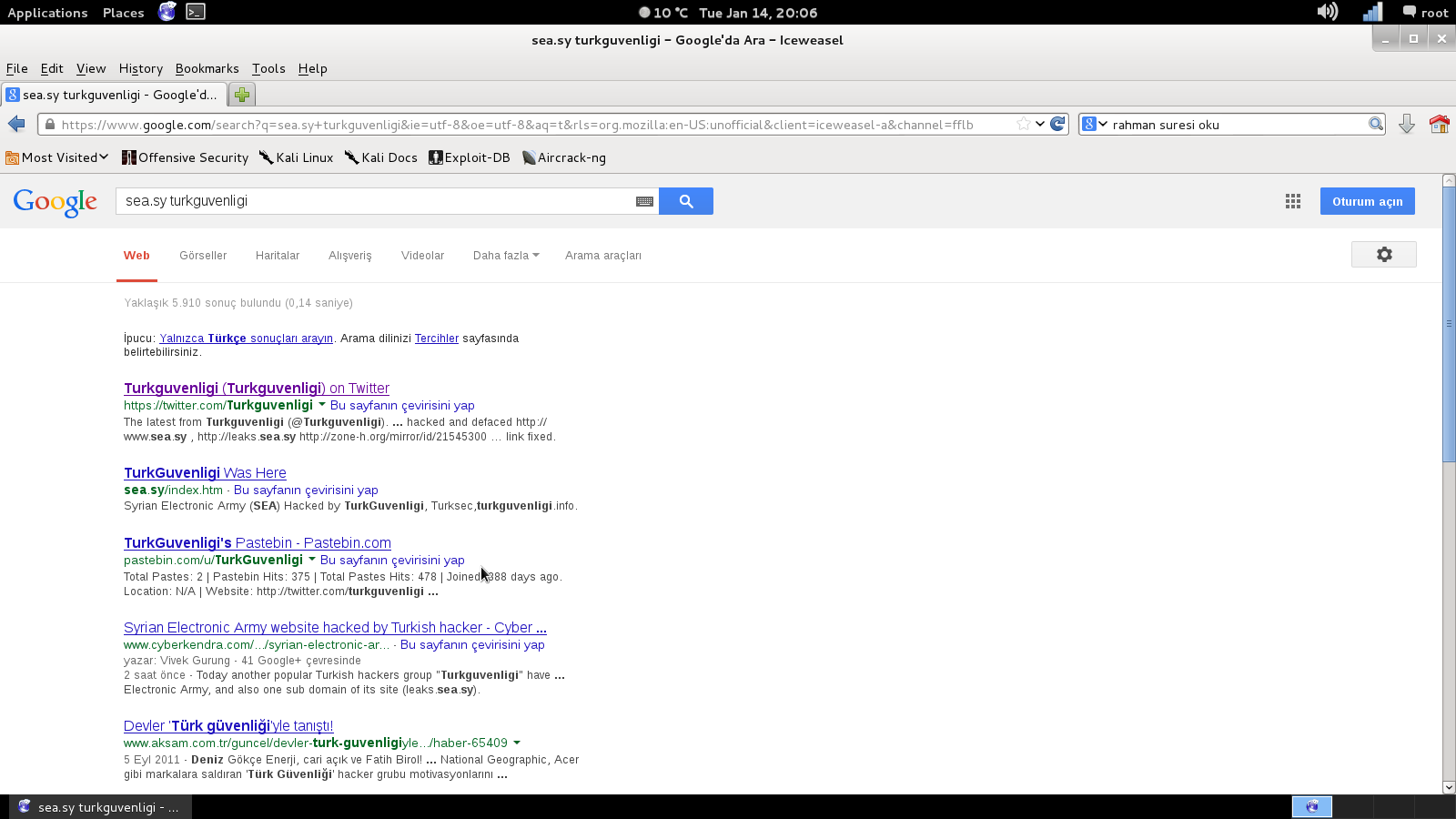This screenshot has height=819, width=1456.
Task: Go to the browser Home page
Action: (1439, 124)
